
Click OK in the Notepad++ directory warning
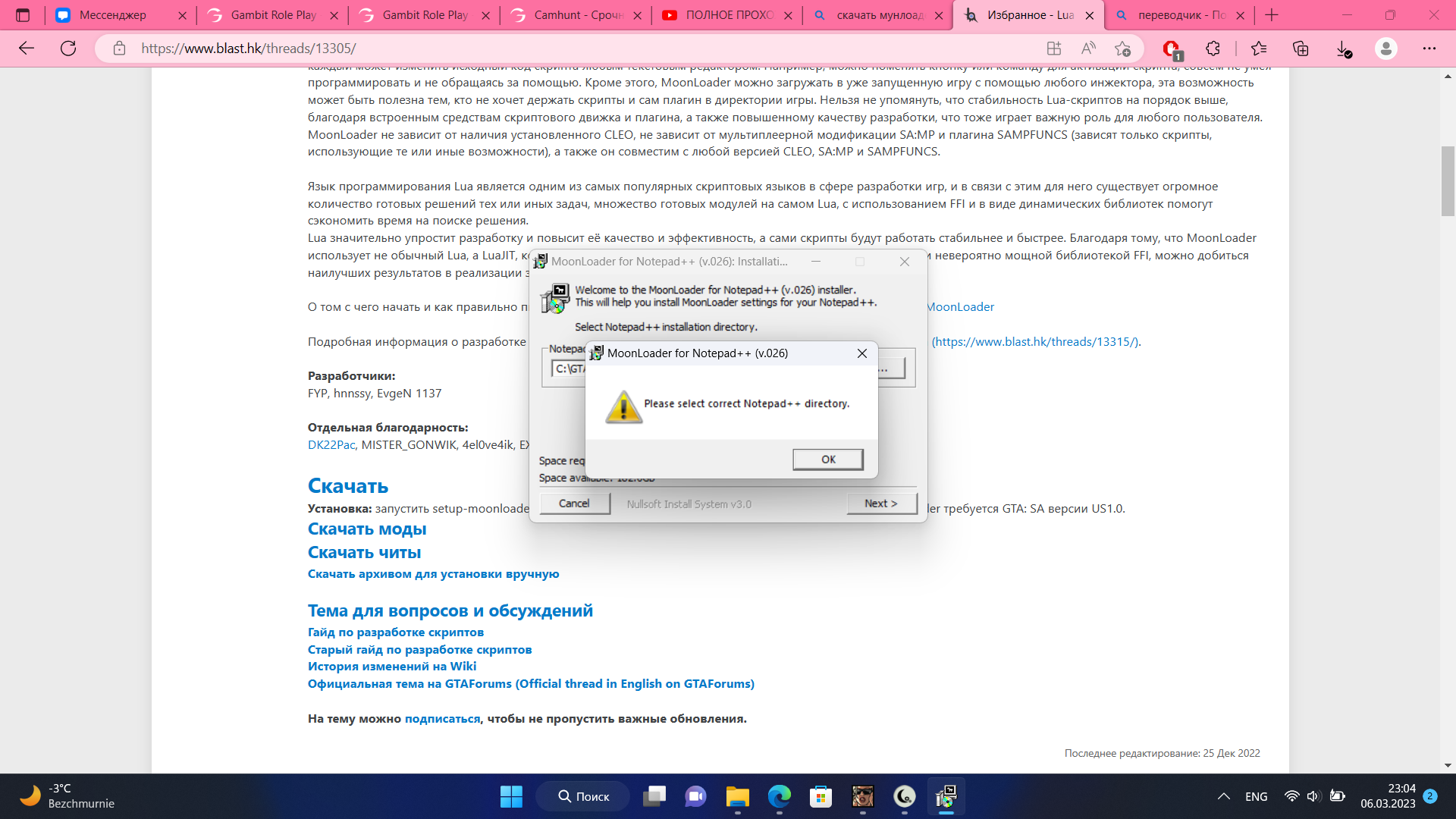[x=827, y=460]
